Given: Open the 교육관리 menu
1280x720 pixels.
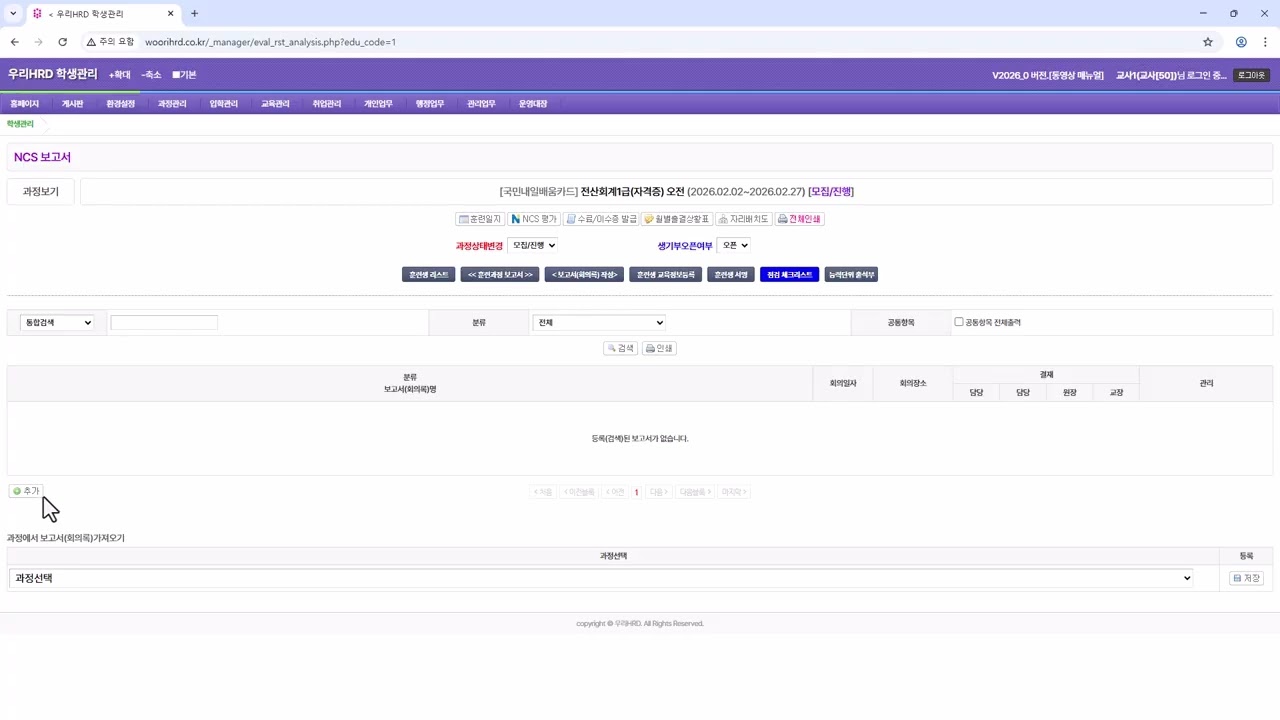Looking at the screenshot, I should (x=275, y=104).
